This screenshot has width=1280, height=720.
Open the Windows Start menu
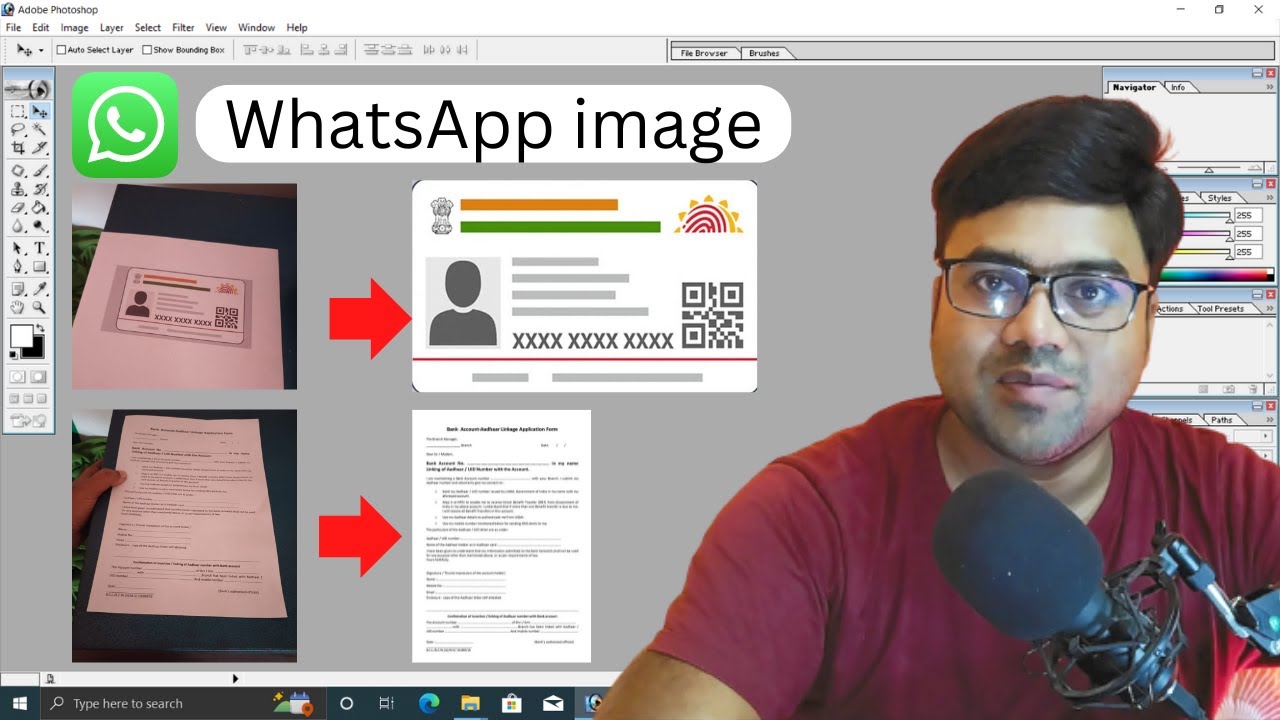pyautogui.click(x=20, y=703)
